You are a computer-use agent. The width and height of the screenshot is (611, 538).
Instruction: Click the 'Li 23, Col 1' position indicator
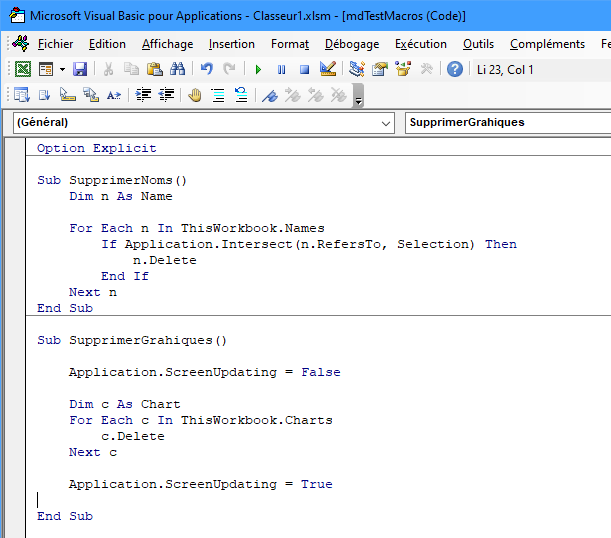tap(505, 70)
